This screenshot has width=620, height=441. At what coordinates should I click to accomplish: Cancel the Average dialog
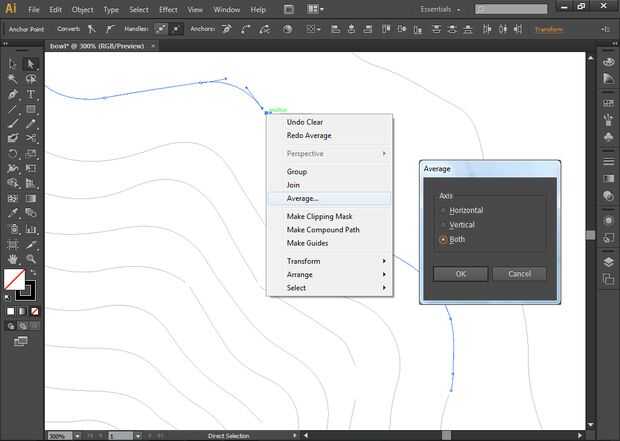click(519, 273)
